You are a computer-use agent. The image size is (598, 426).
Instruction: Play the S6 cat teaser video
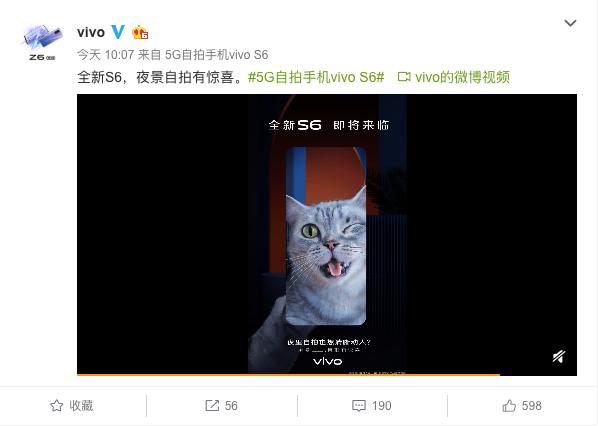pos(327,234)
